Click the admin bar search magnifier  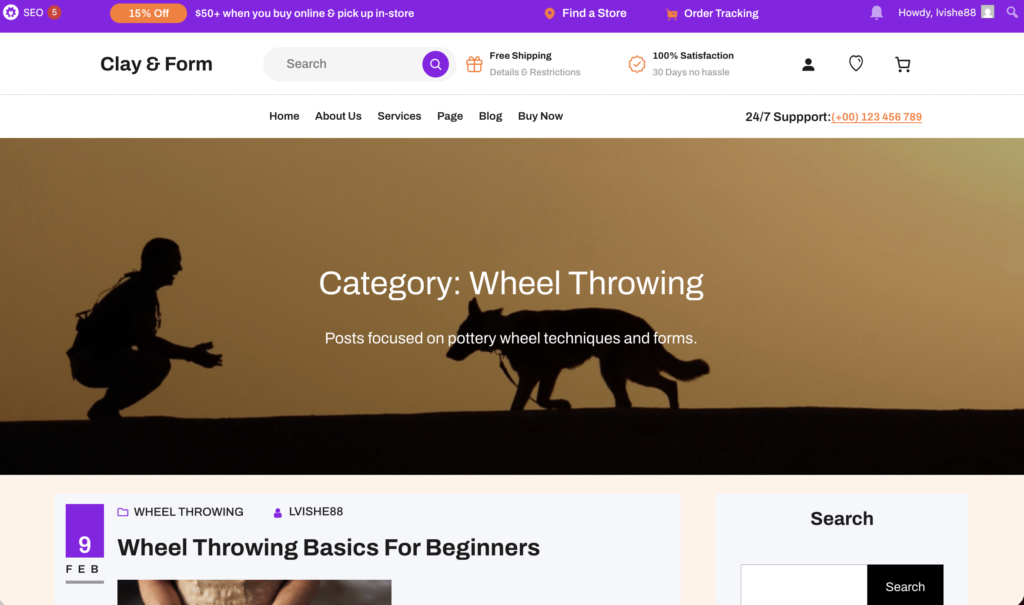click(1012, 12)
